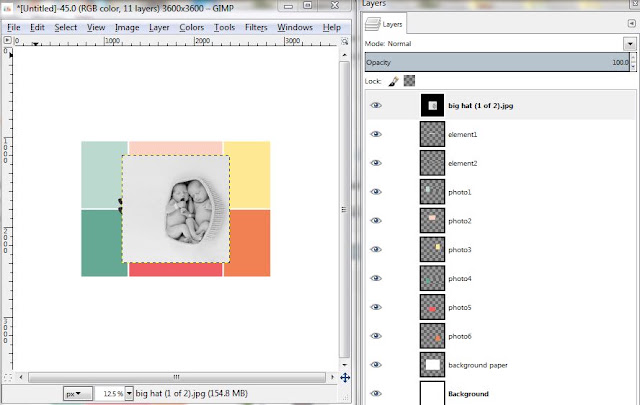Toggle visibility of photo3 layer
Image resolution: width=640 pixels, height=405 pixels.
[376, 249]
